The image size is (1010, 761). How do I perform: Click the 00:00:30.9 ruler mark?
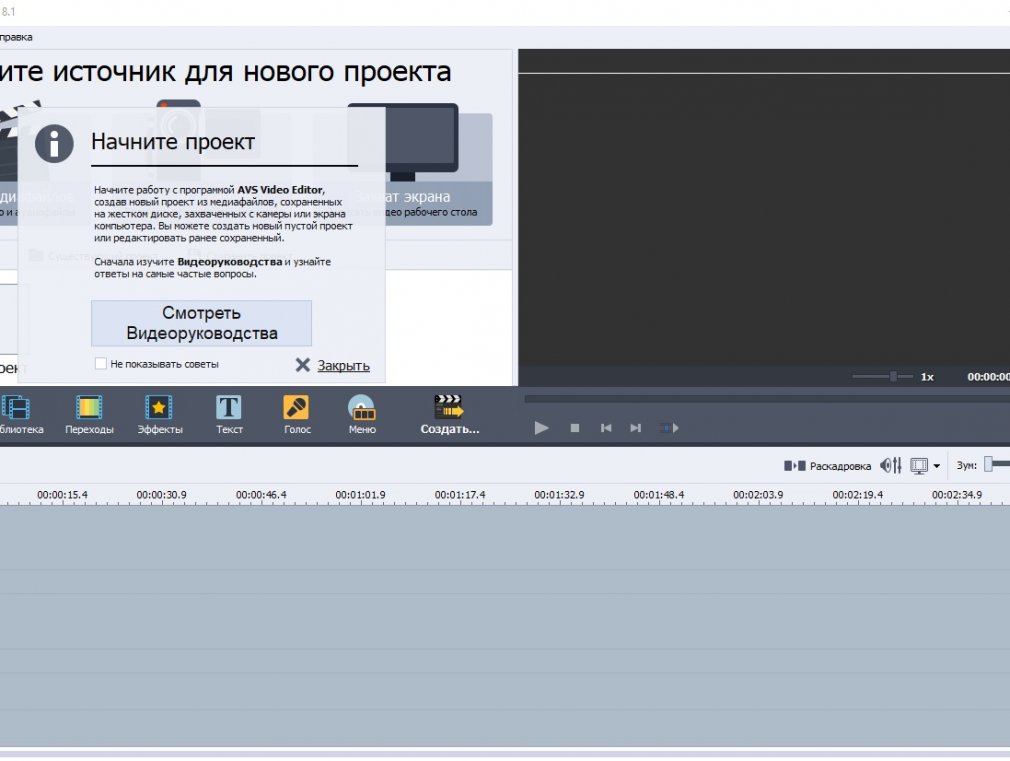pyautogui.click(x=161, y=495)
